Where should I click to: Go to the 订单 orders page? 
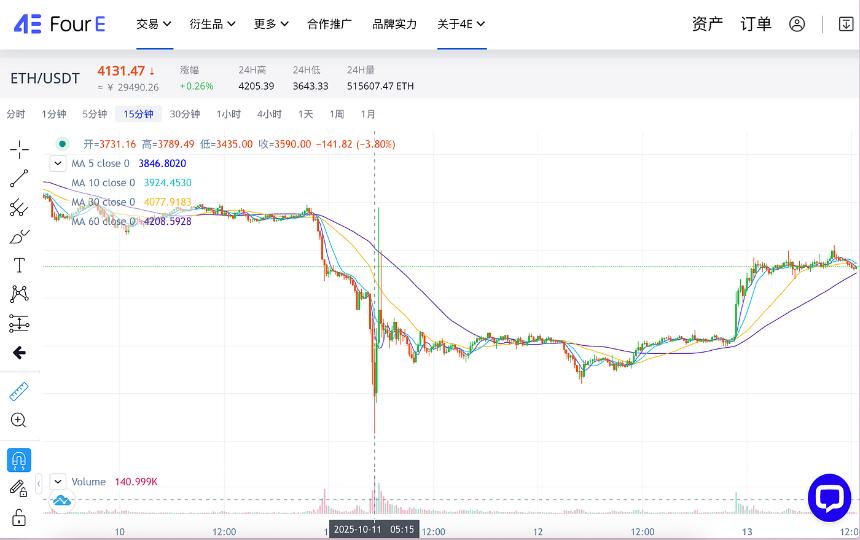coord(756,24)
